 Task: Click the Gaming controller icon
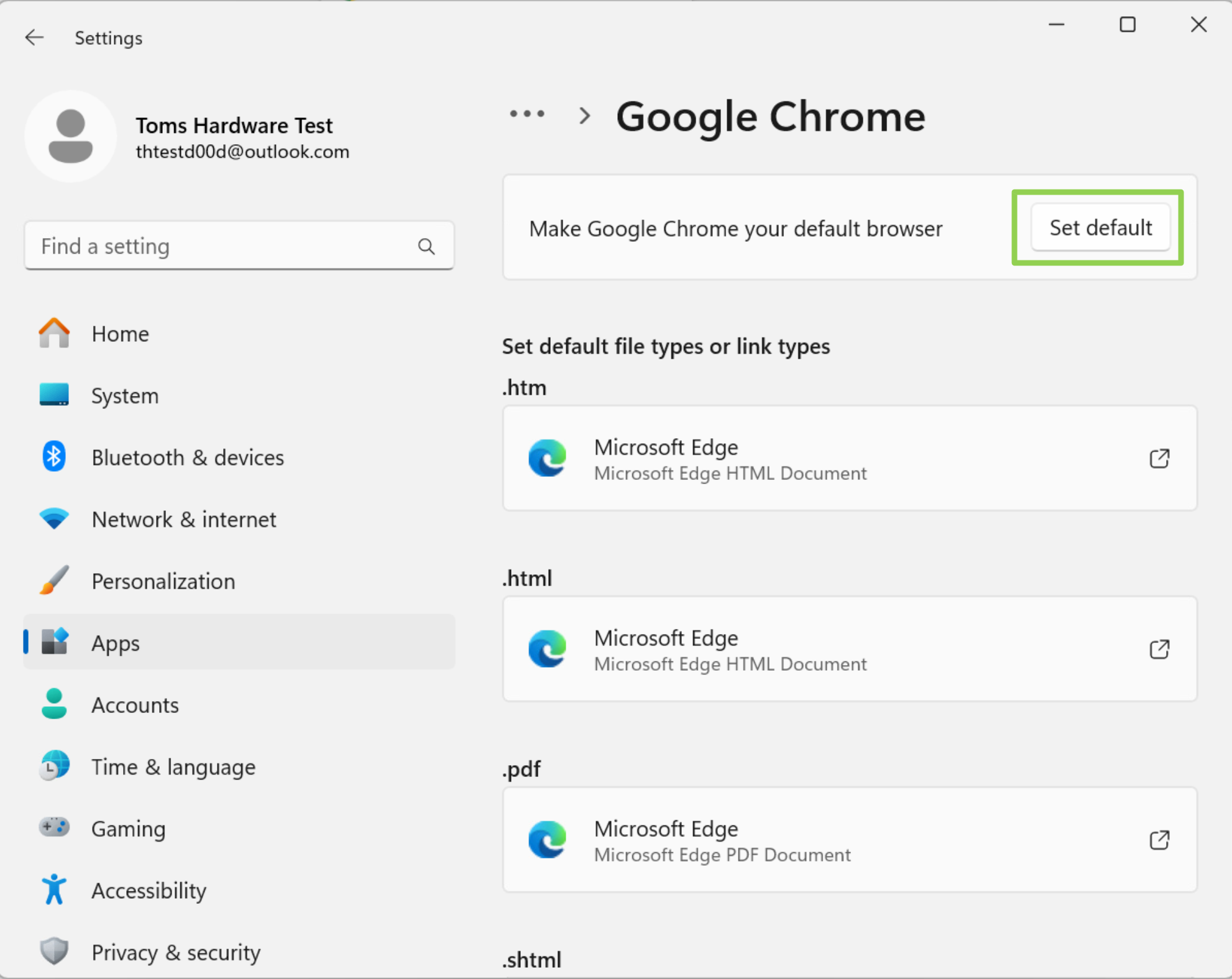(54, 827)
